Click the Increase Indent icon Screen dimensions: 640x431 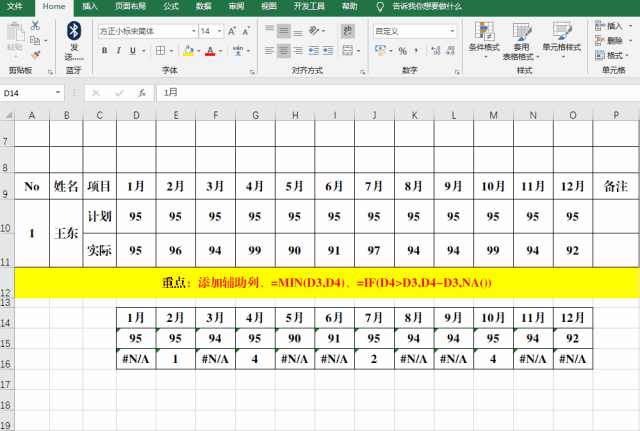(x=328, y=51)
